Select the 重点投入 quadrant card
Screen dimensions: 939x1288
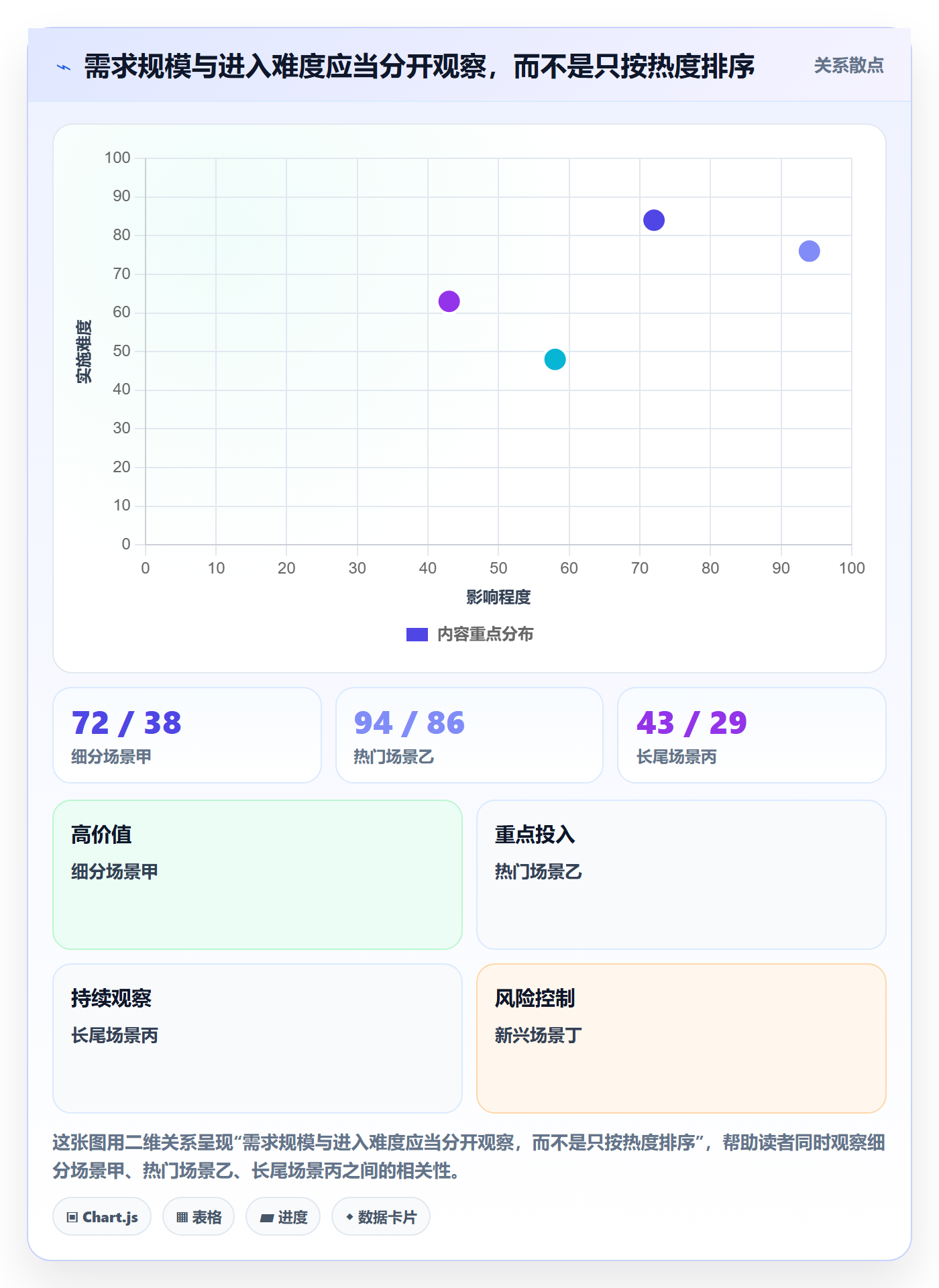click(681, 875)
